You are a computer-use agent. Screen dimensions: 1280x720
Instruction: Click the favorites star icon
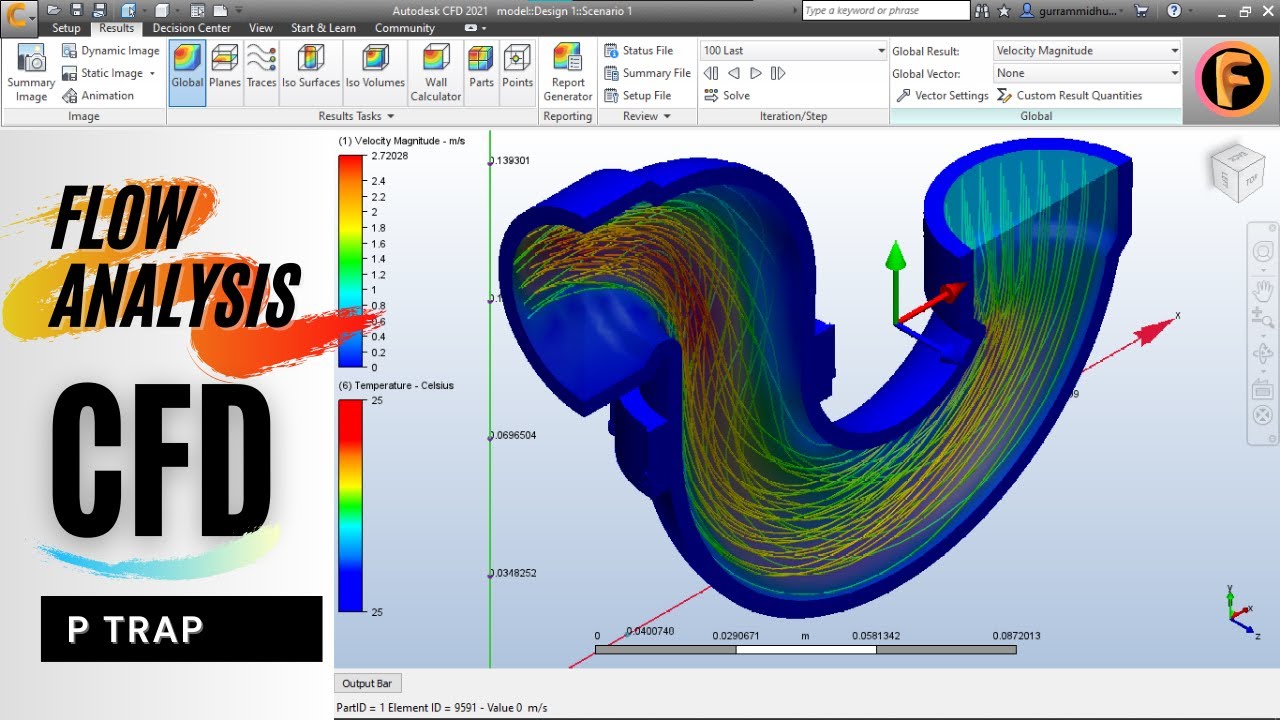pyautogui.click(x=1004, y=10)
